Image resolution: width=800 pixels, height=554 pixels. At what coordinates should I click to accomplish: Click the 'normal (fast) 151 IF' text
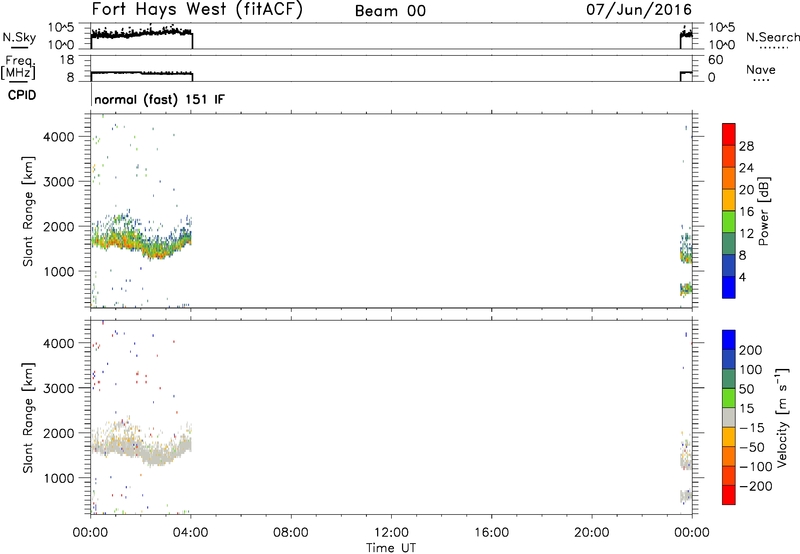pos(159,99)
